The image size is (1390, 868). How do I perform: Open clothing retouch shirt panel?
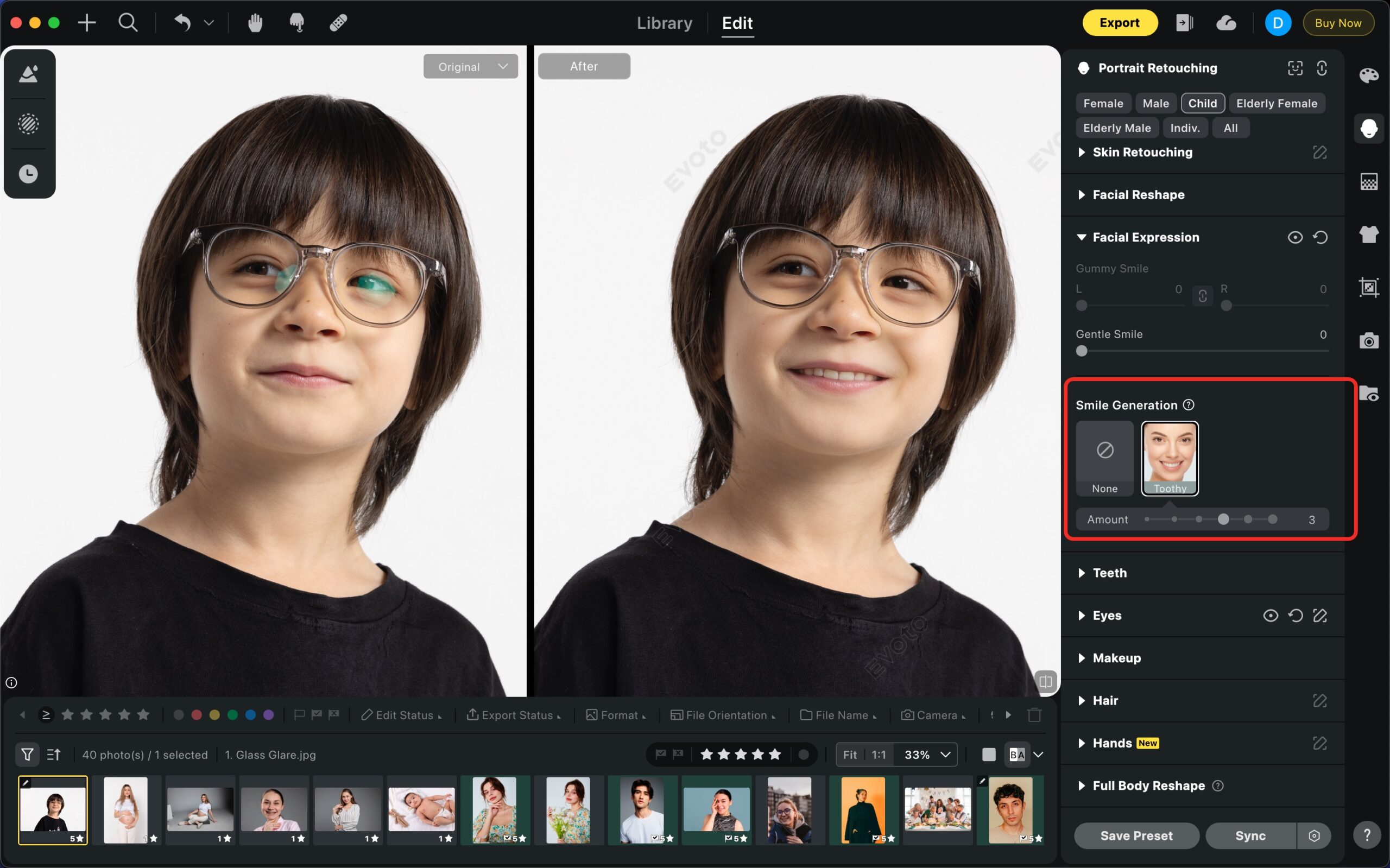pyautogui.click(x=1369, y=234)
